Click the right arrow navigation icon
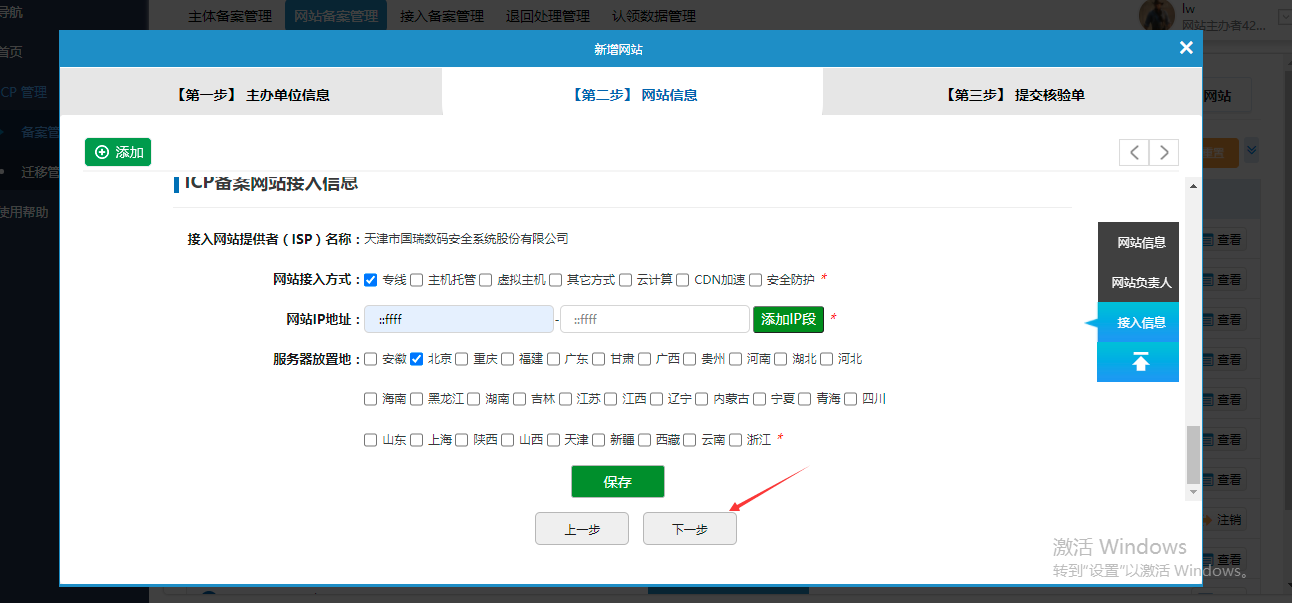Viewport: 1292px width, 603px height. coord(1164,152)
